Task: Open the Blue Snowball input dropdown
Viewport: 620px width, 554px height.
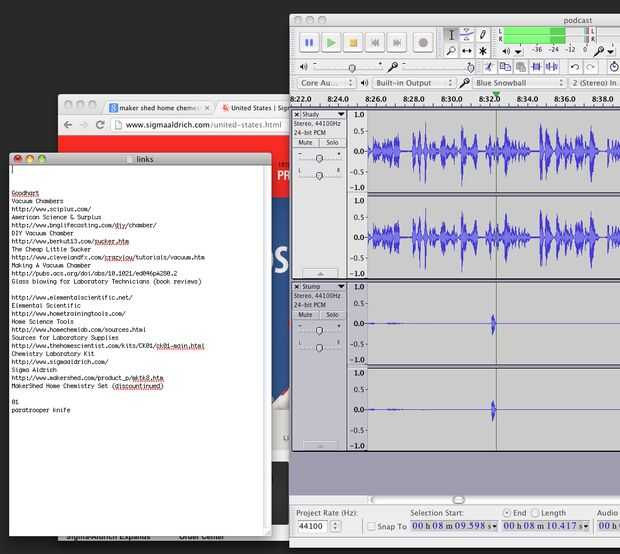Action: pyautogui.click(x=518, y=83)
